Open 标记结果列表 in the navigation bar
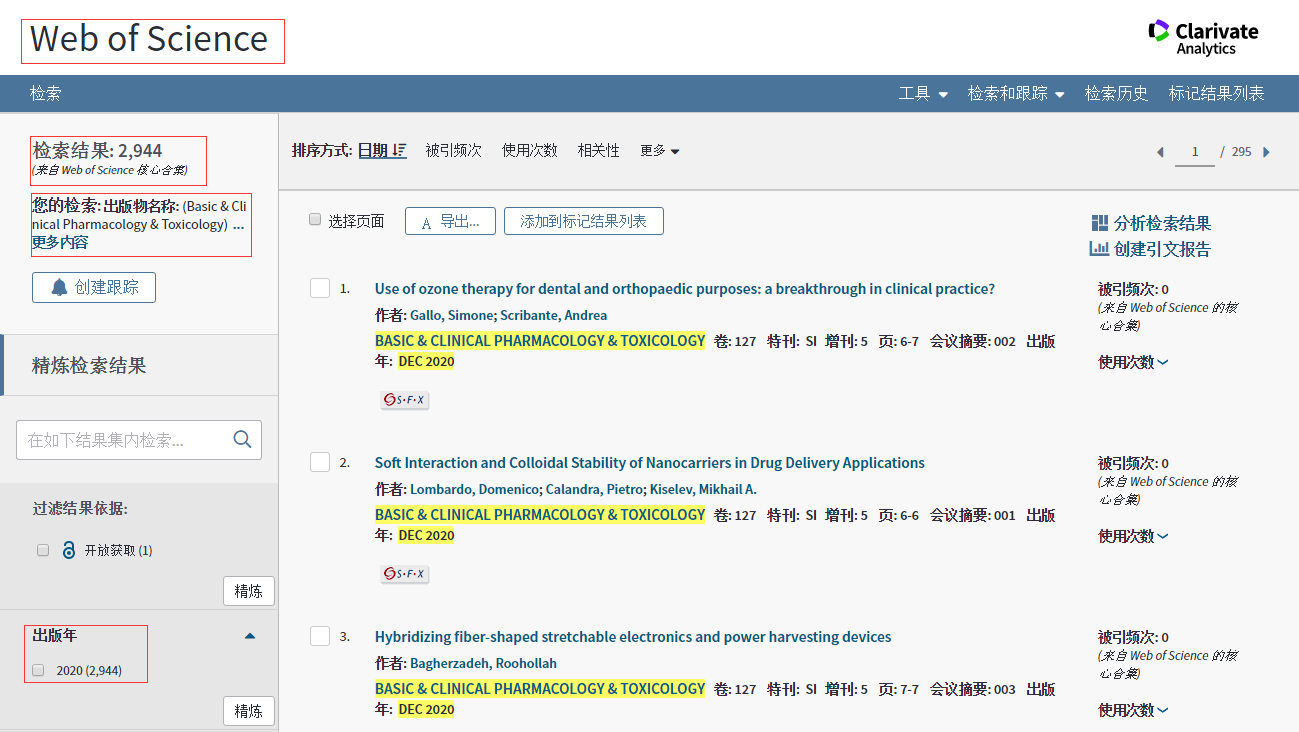Screen dimensions: 1299x732 [x=1216, y=93]
